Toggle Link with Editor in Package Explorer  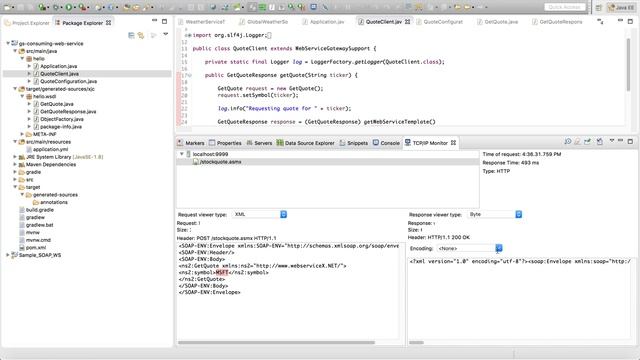coord(141,36)
